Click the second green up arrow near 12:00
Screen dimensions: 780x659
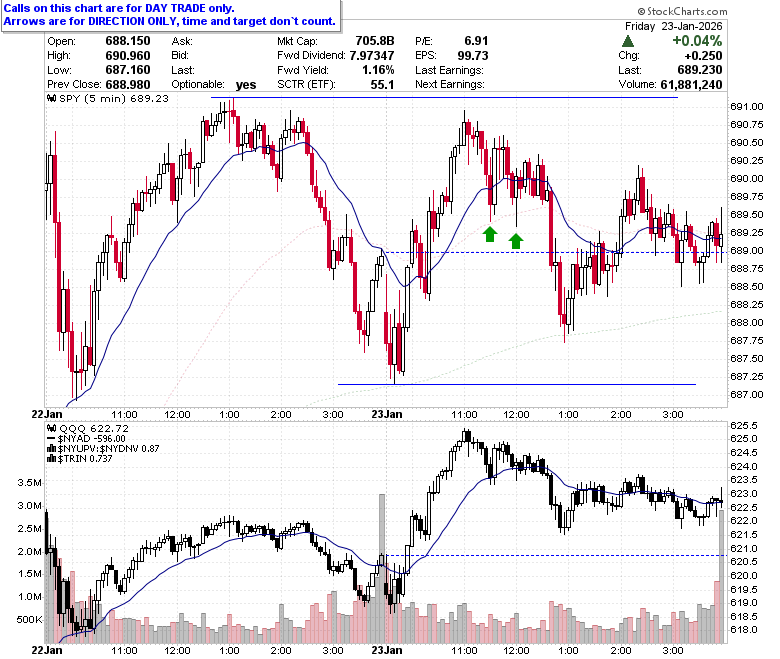516,241
